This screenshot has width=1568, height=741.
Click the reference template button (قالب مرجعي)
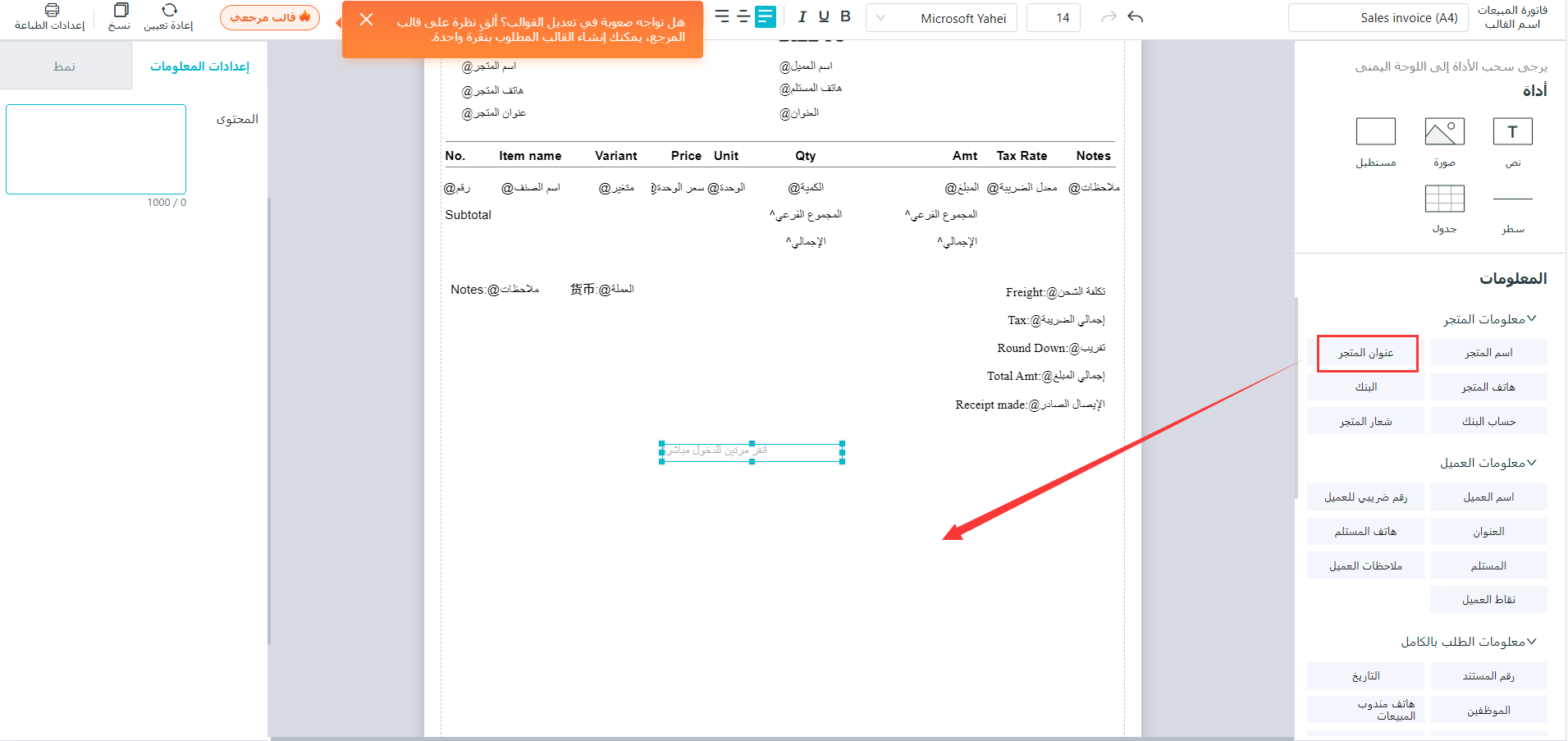click(x=270, y=17)
